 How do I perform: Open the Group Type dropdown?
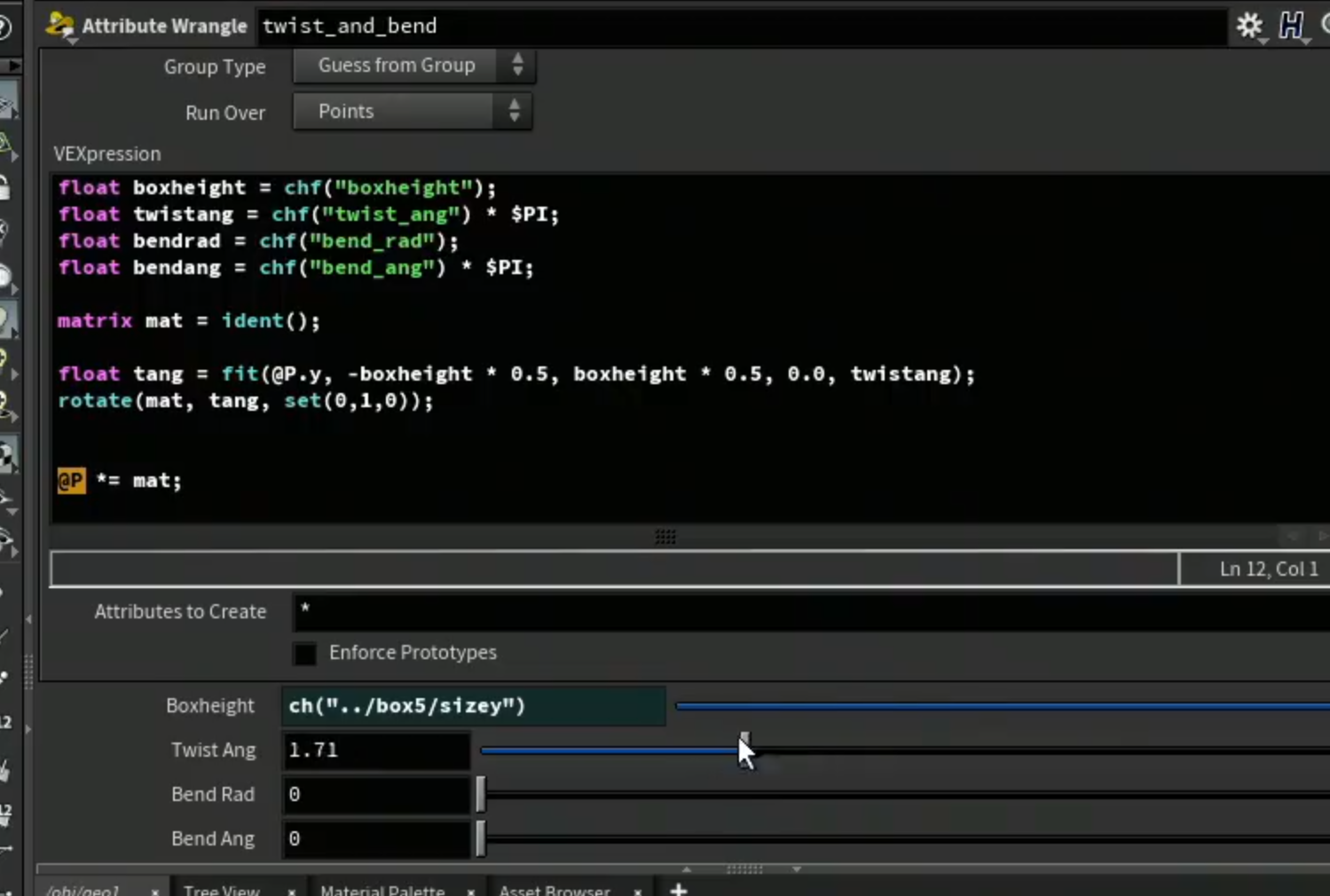[x=413, y=66]
